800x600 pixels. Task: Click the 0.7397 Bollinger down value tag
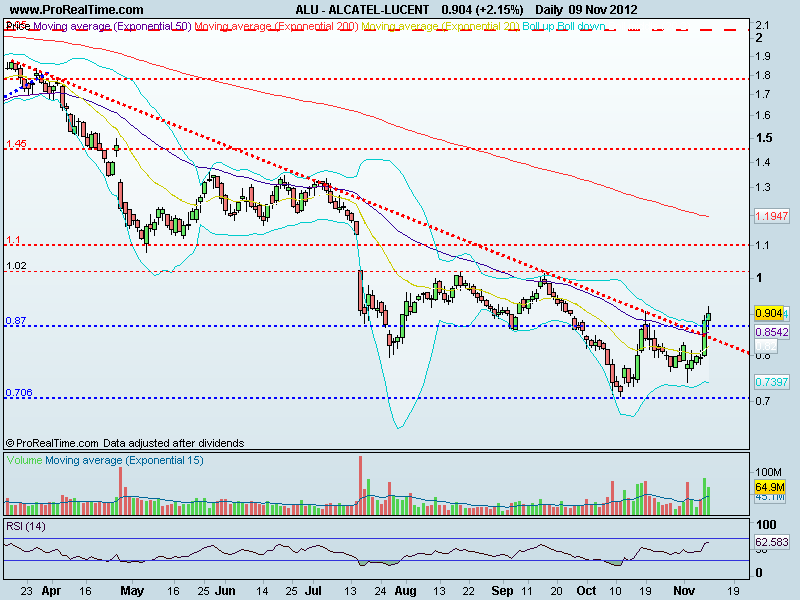pyautogui.click(x=771, y=382)
